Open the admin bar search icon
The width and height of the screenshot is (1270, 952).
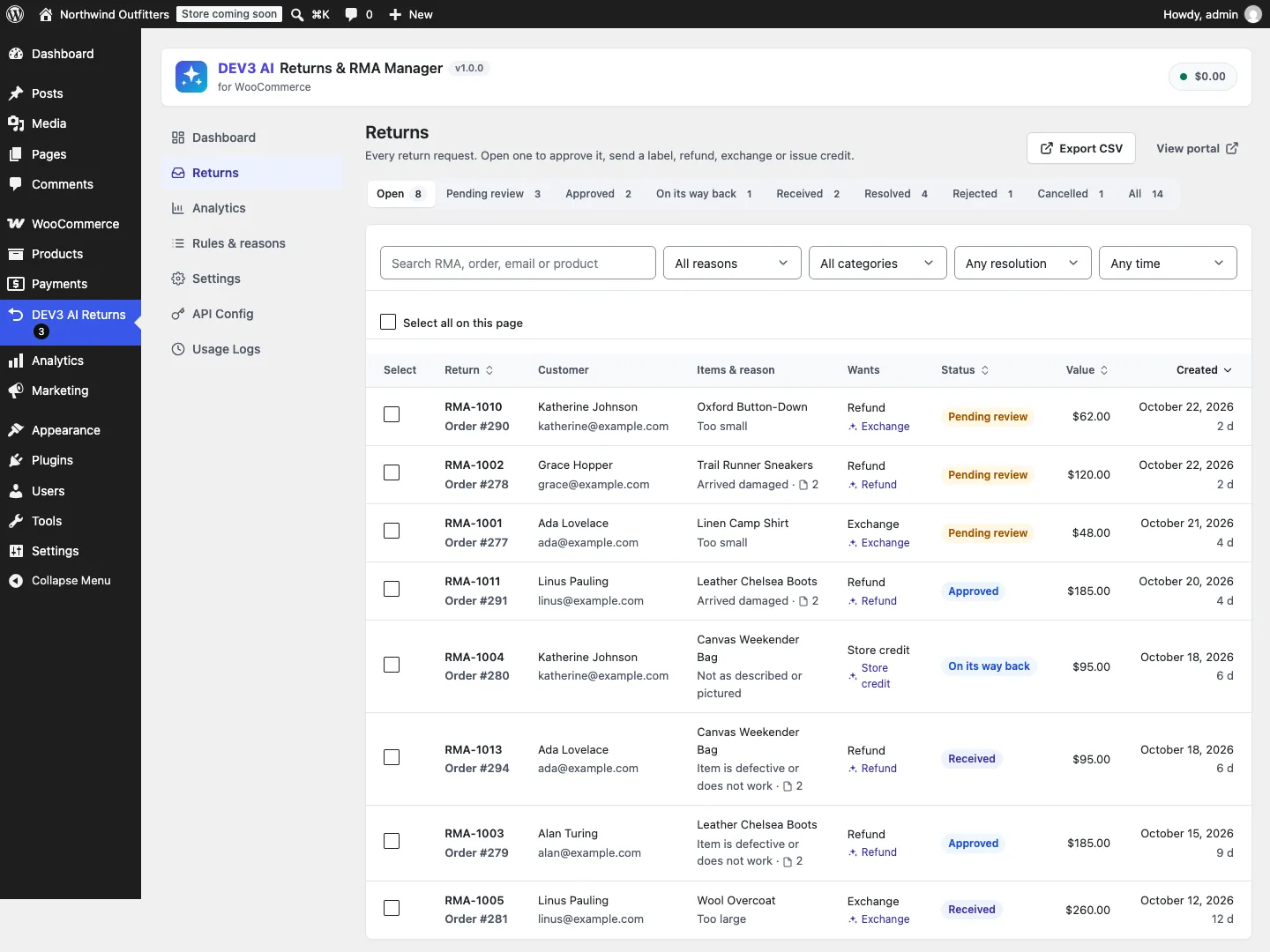tap(297, 14)
